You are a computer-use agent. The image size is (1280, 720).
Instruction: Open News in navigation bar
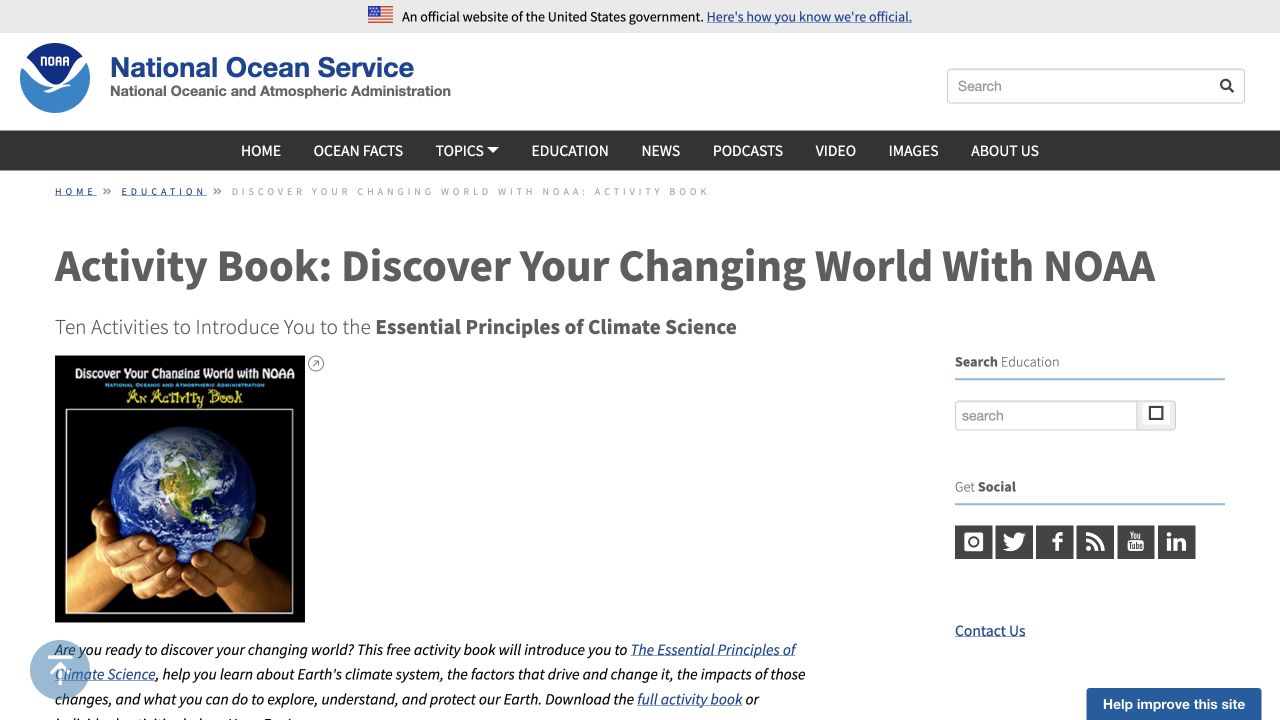[x=661, y=151]
